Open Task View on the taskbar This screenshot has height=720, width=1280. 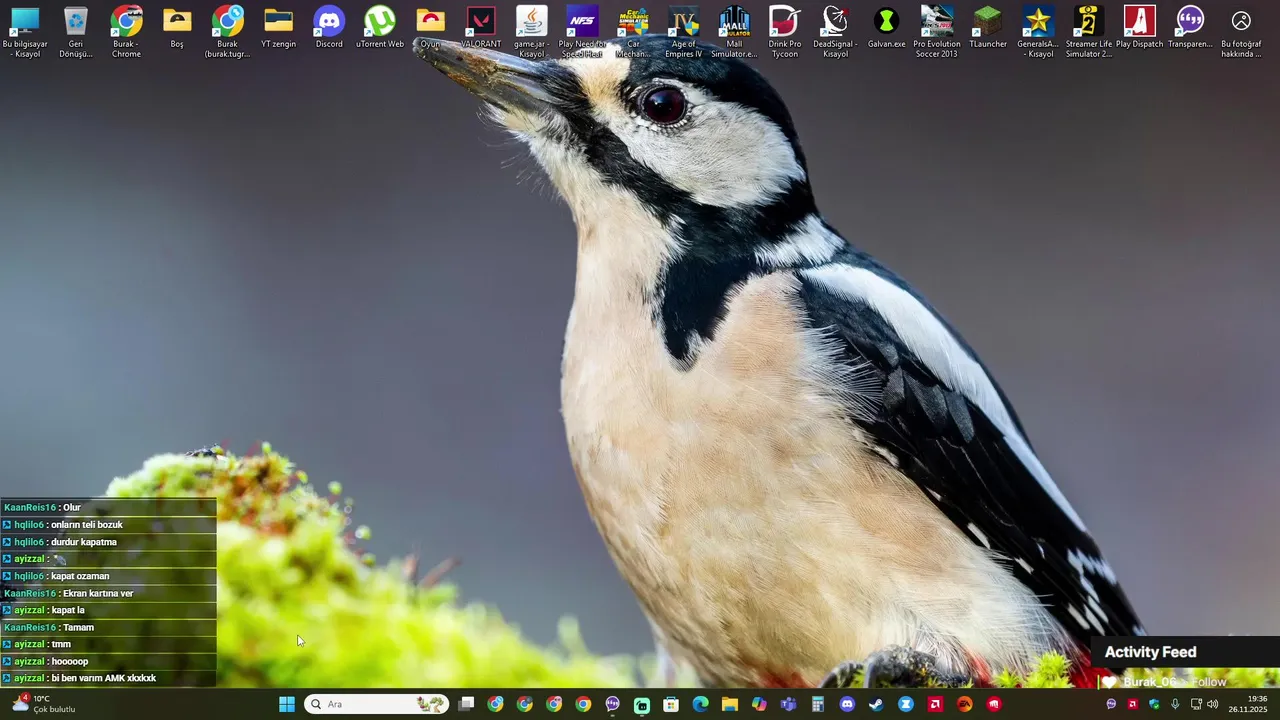click(466, 704)
